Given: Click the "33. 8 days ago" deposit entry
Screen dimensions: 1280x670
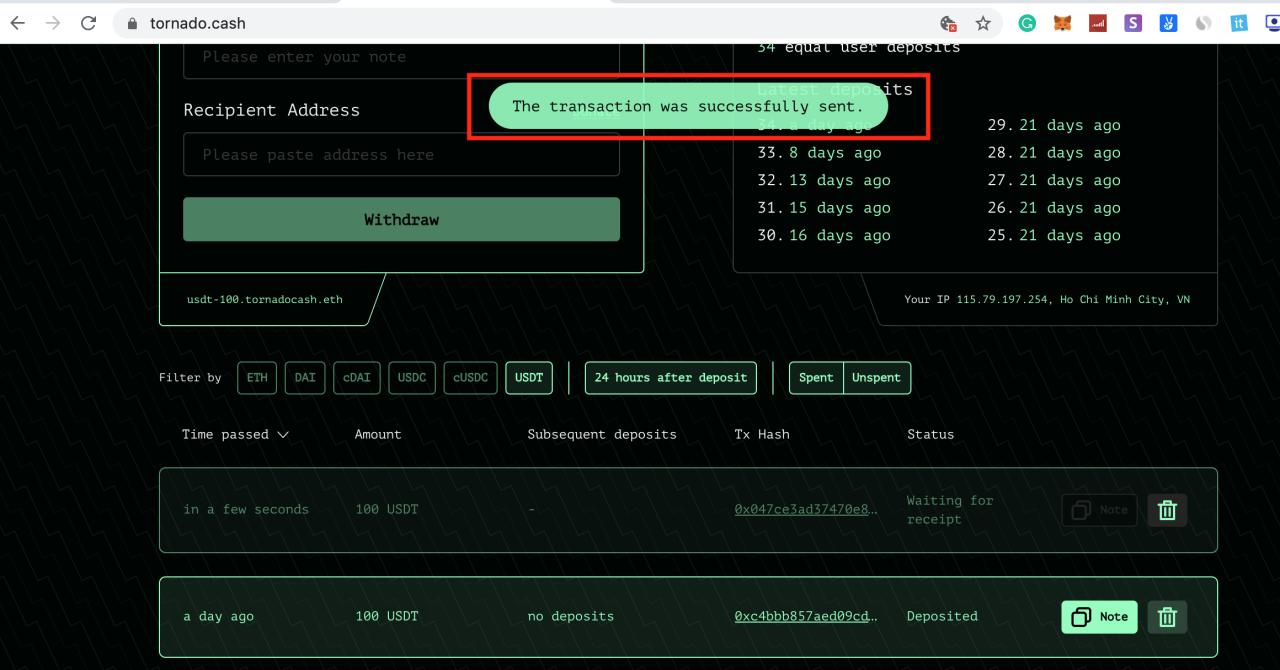Looking at the screenshot, I should [x=819, y=153].
